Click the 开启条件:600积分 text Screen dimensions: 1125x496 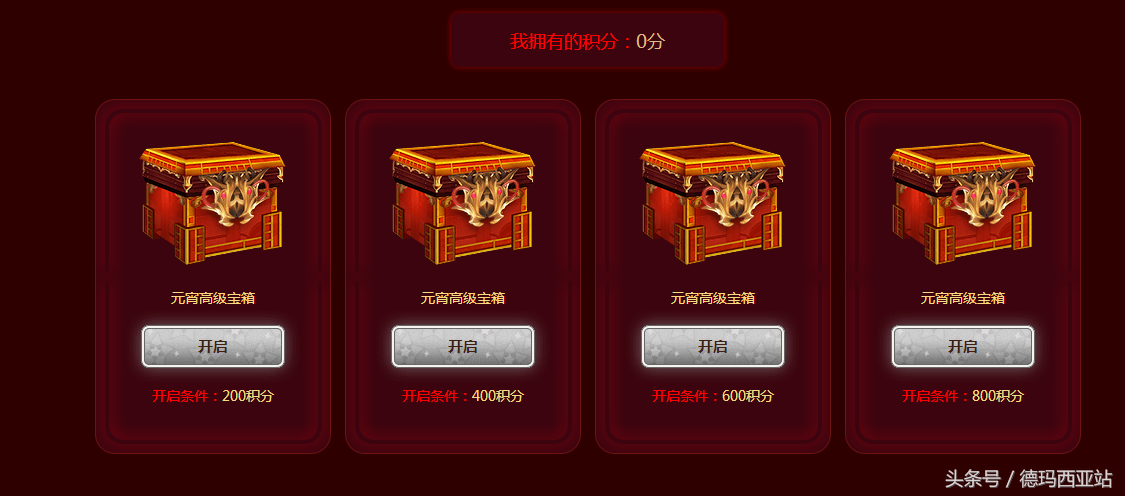(713, 396)
